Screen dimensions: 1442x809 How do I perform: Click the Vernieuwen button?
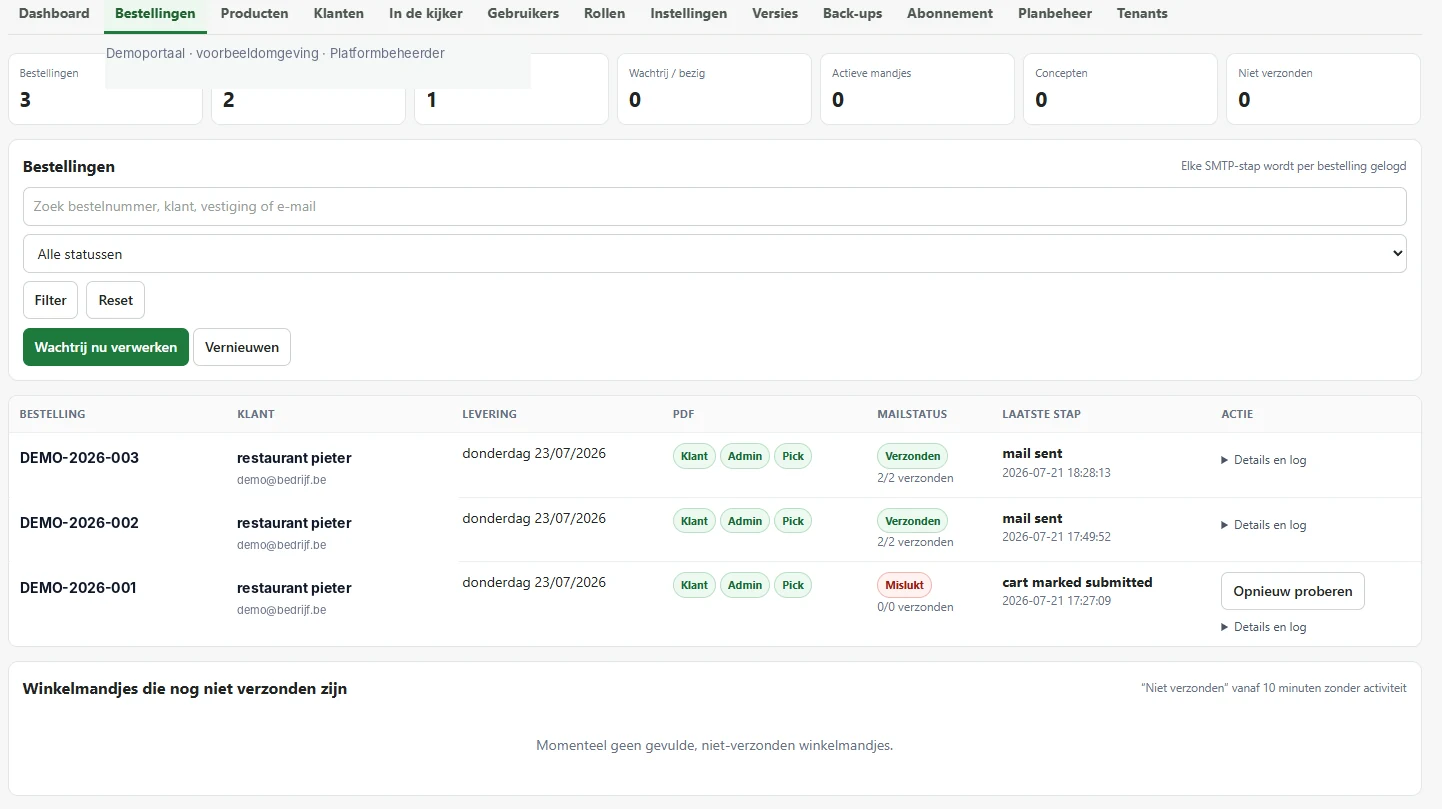point(242,347)
